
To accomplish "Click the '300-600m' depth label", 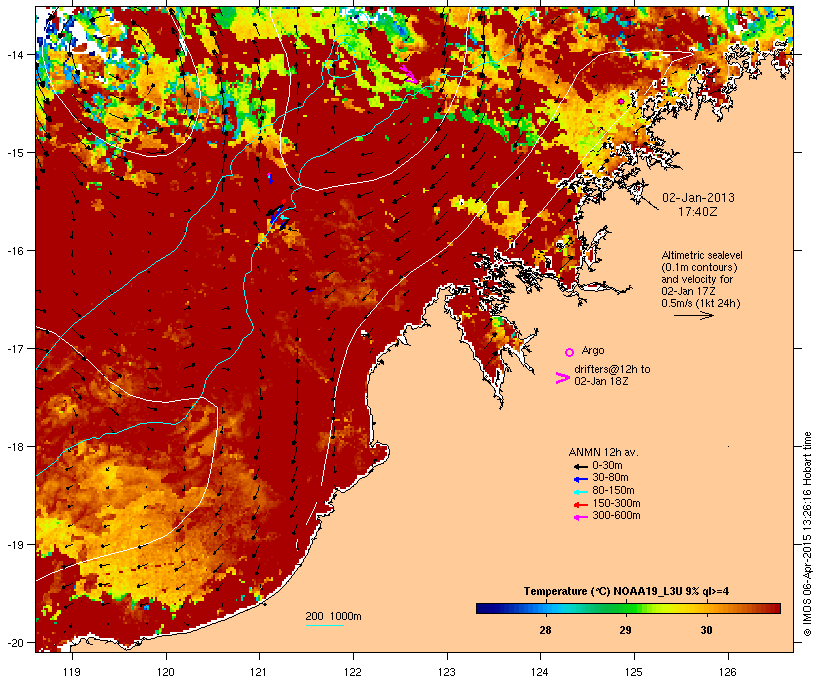I will coord(616,516).
